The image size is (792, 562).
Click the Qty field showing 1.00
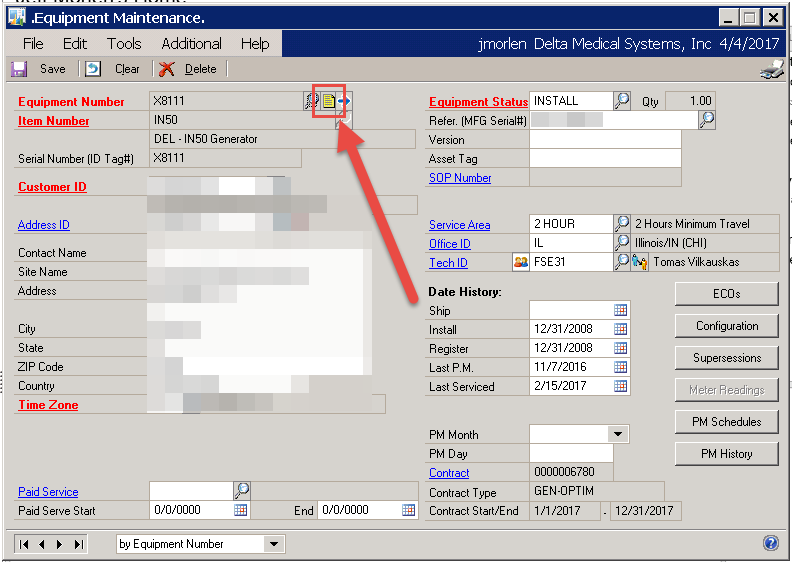tap(690, 100)
